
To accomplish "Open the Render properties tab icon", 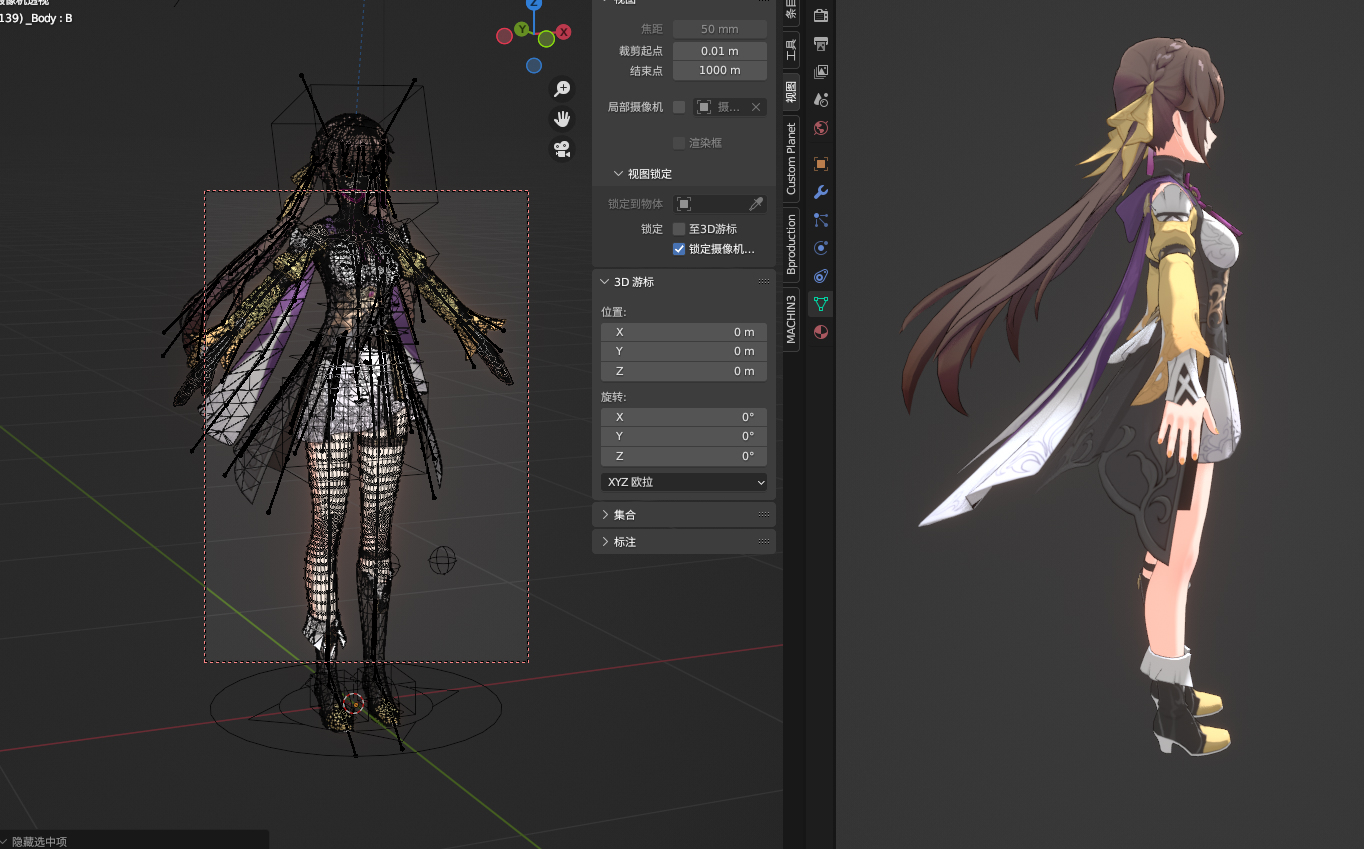I will pos(821,16).
